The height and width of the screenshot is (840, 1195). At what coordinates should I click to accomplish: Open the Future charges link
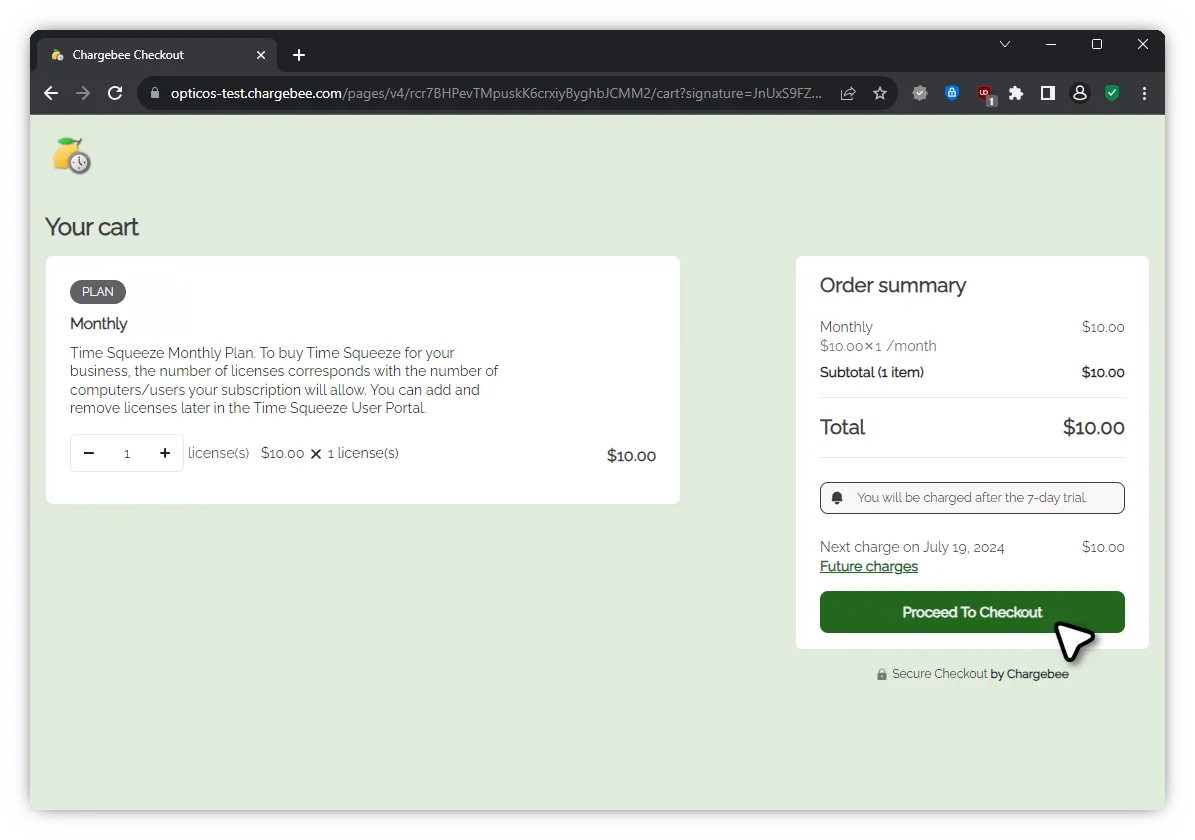[x=868, y=566]
